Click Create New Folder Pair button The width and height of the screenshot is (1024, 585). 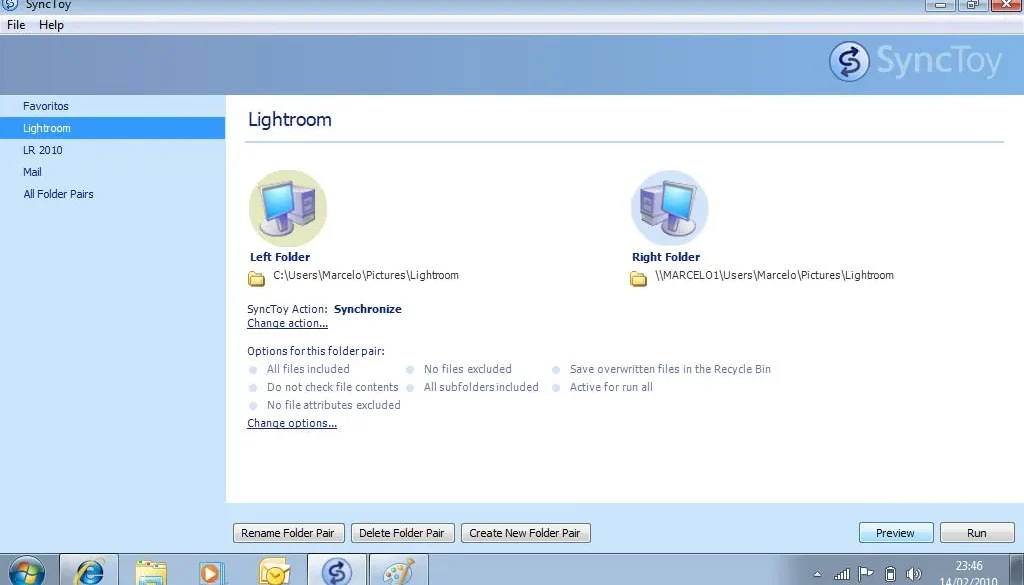pyautogui.click(x=525, y=533)
